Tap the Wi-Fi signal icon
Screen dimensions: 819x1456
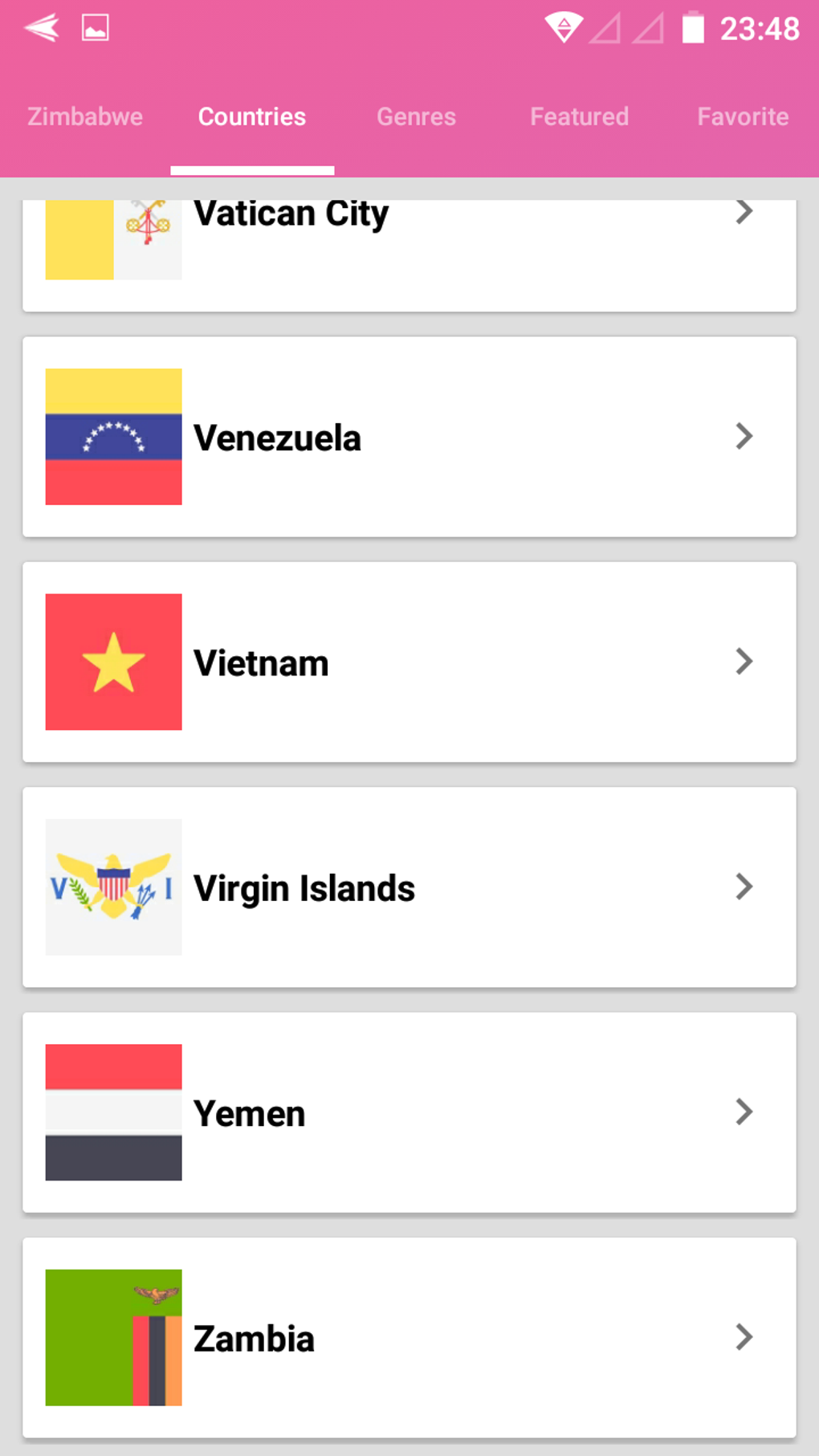(564, 29)
